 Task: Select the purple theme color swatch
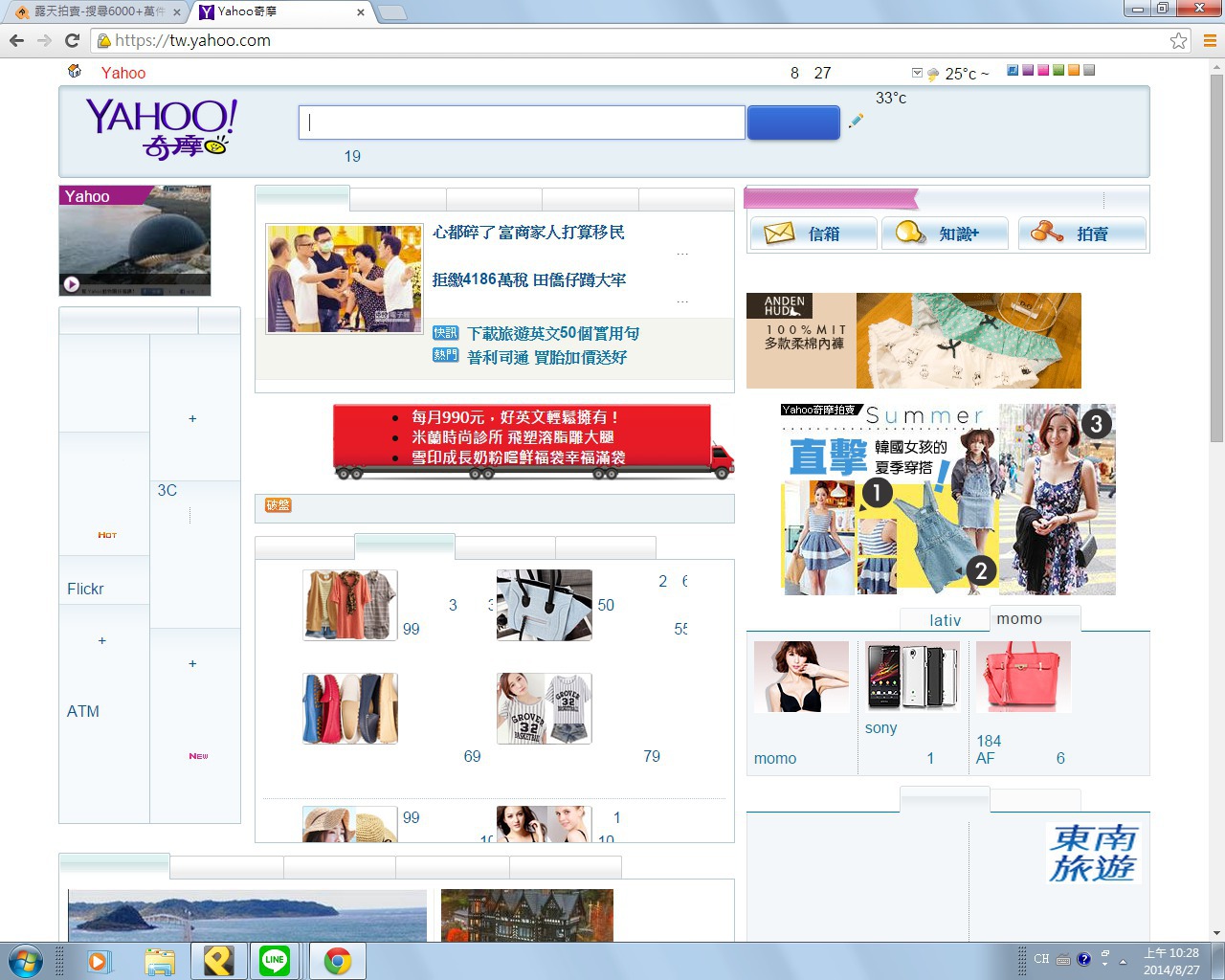pos(1028,70)
